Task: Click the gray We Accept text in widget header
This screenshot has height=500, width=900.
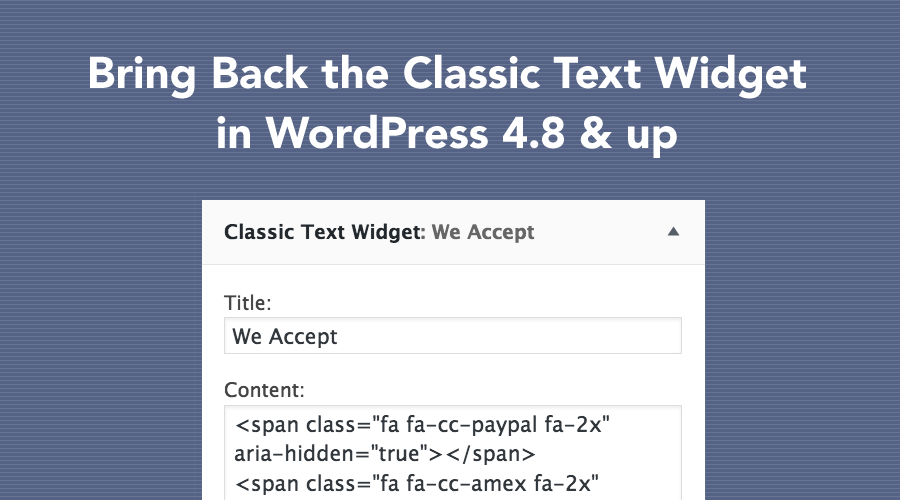Action: [x=483, y=232]
